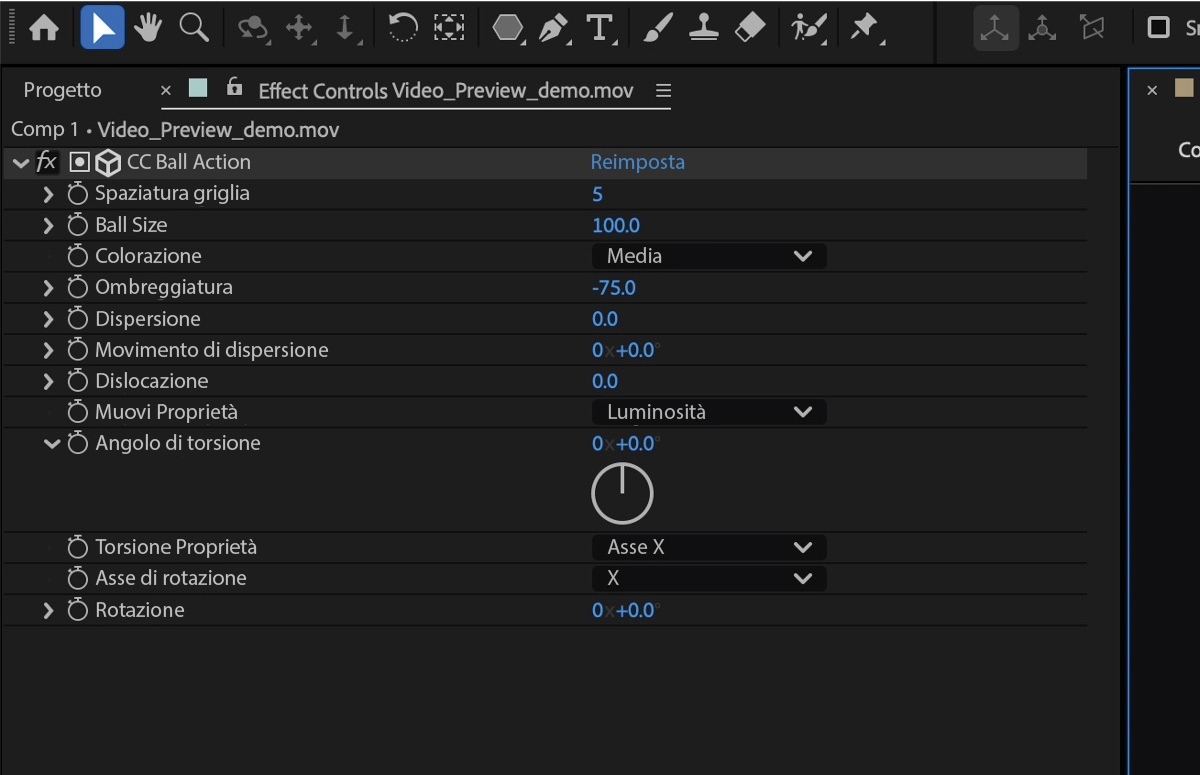Select the Clone Stamp tool

[703, 28]
